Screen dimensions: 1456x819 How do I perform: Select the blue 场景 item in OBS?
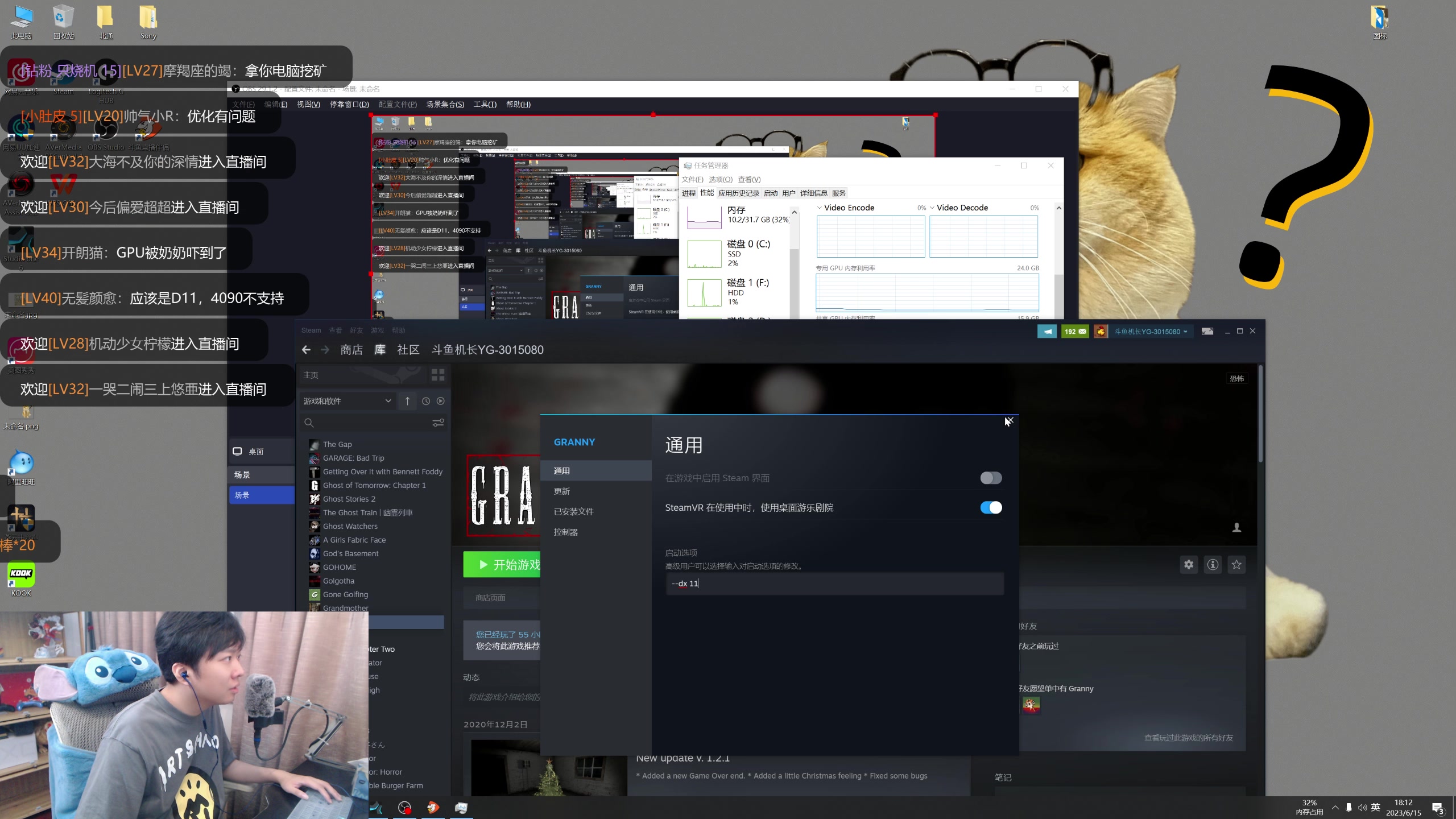262,495
